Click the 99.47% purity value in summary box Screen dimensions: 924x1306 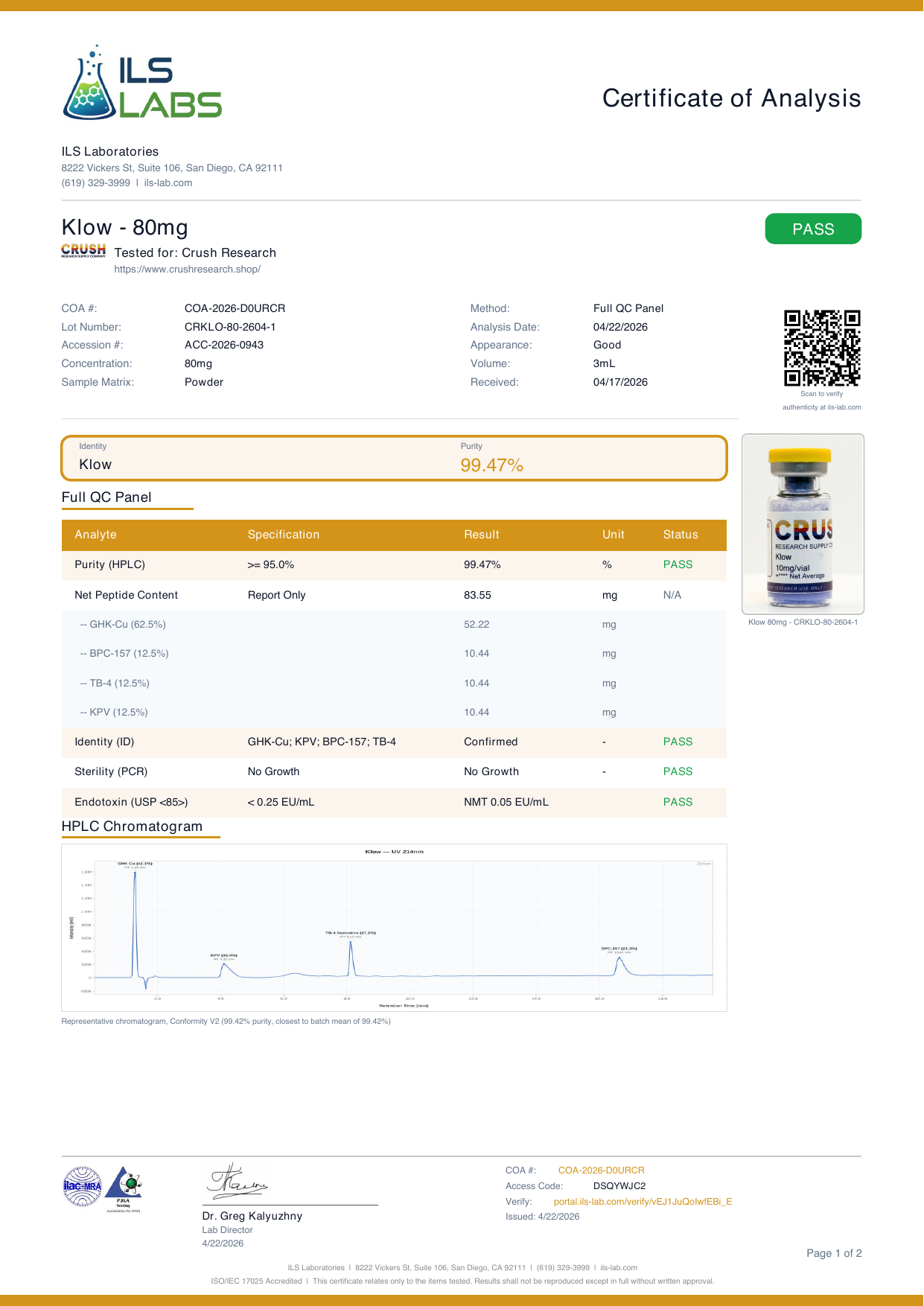491,465
